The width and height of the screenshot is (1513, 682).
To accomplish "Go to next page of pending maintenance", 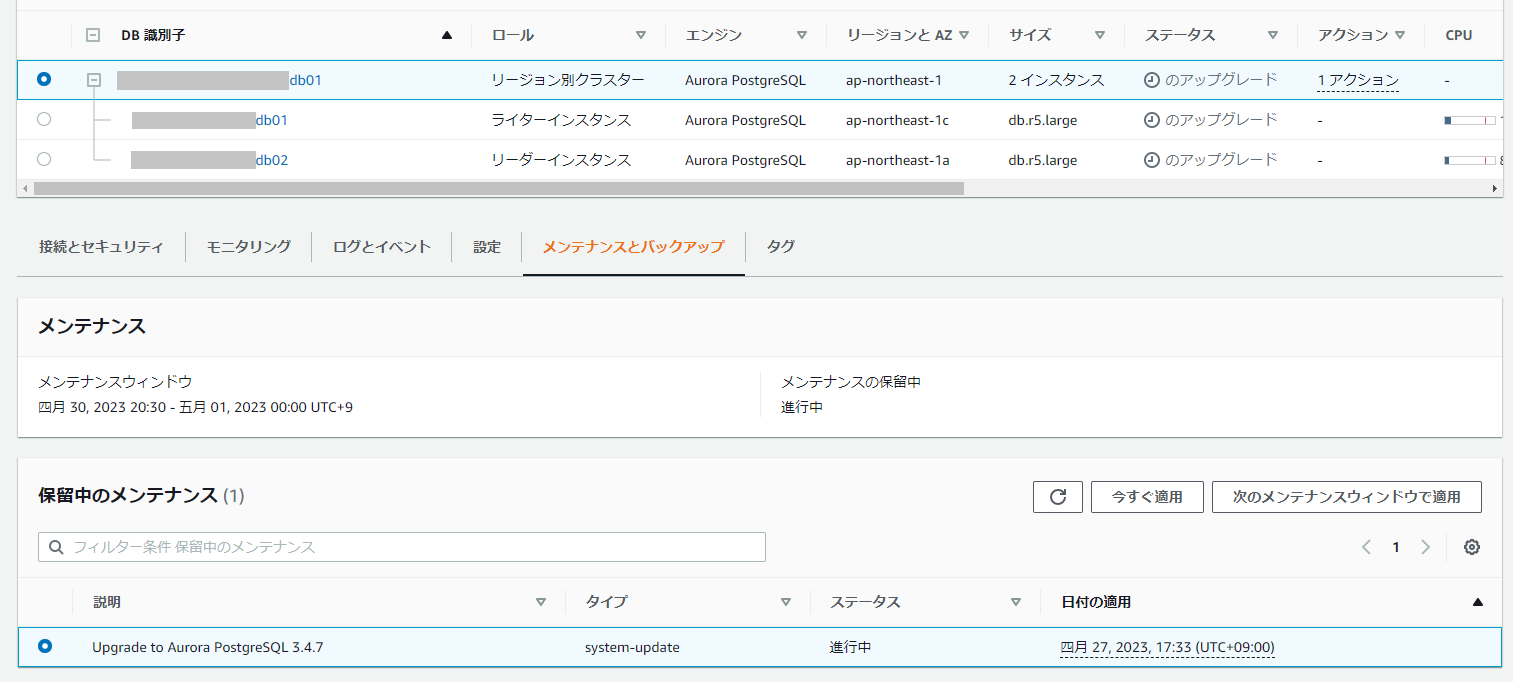I will pos(1426,547).
